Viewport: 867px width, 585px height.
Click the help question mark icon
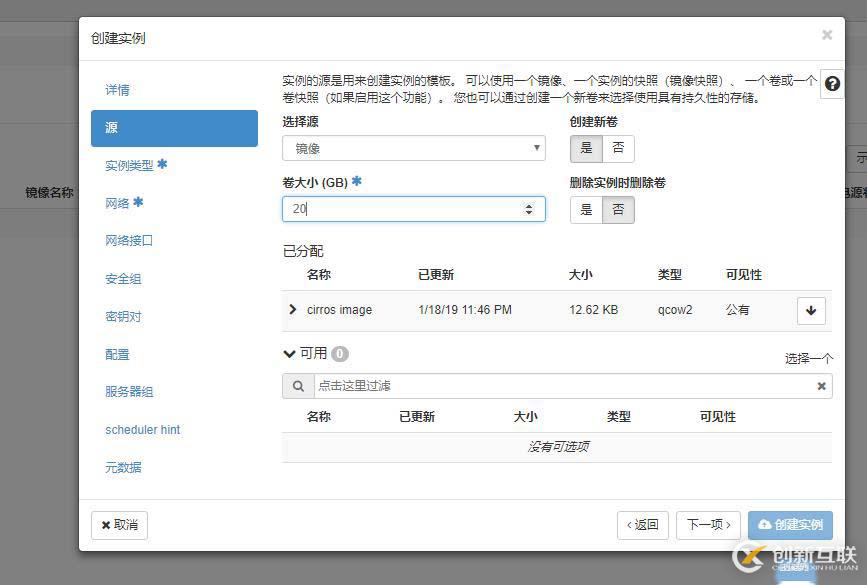point(832,85)
